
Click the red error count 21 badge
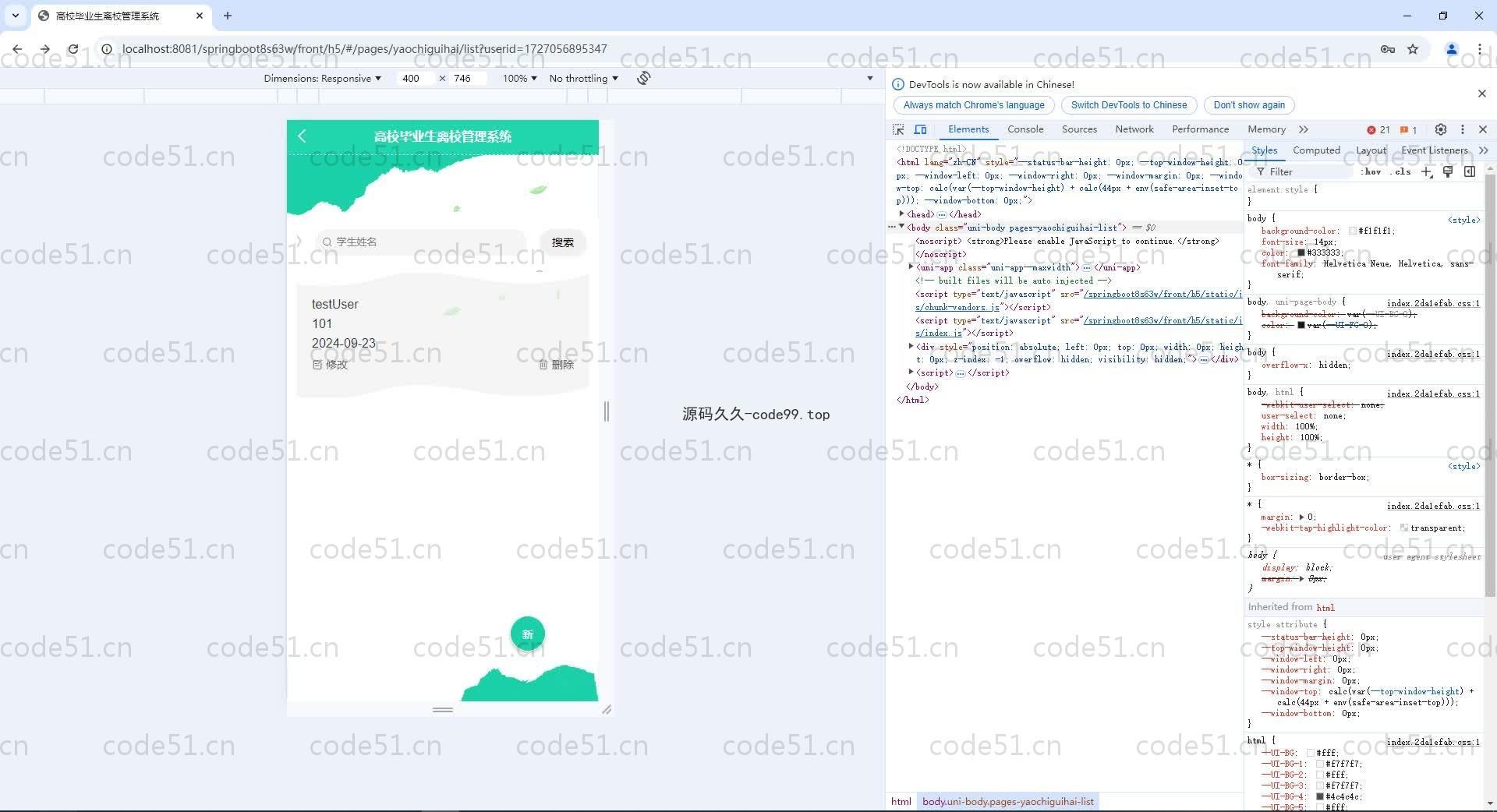pyautogui.click(x=1378, y=130)
